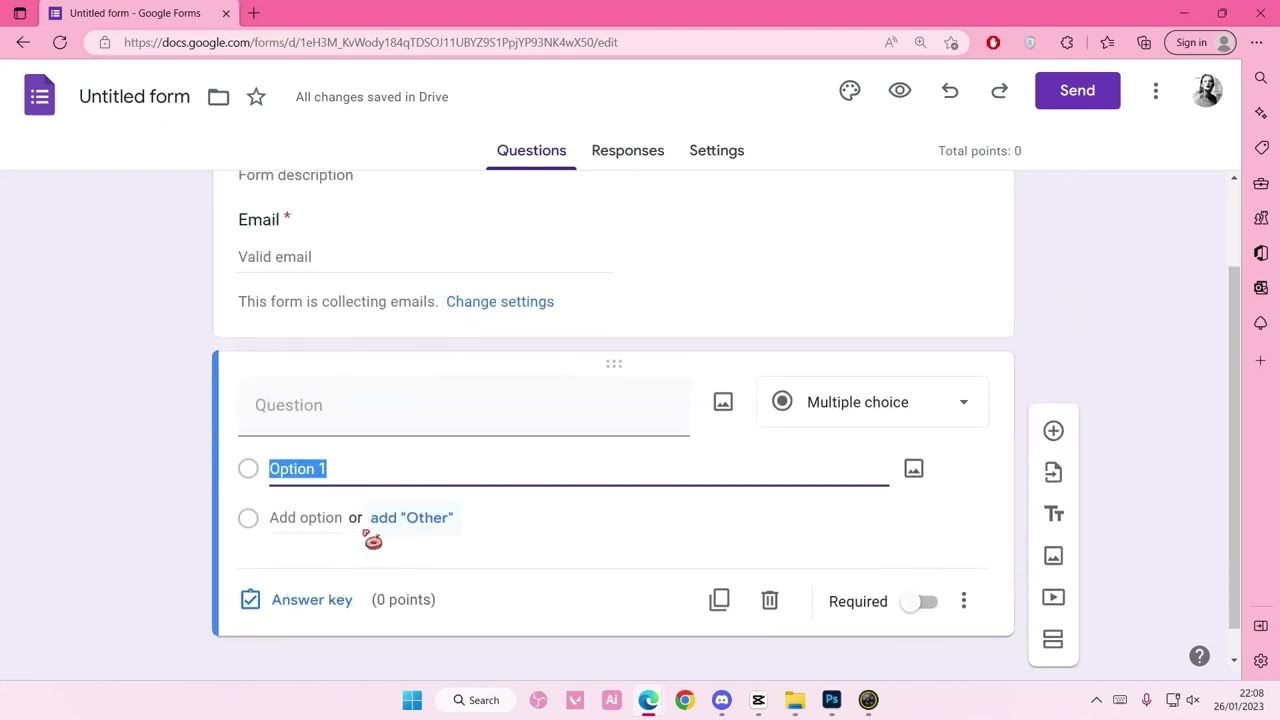
Task: Click the taskbar Search box
Action: click(476, 700)
